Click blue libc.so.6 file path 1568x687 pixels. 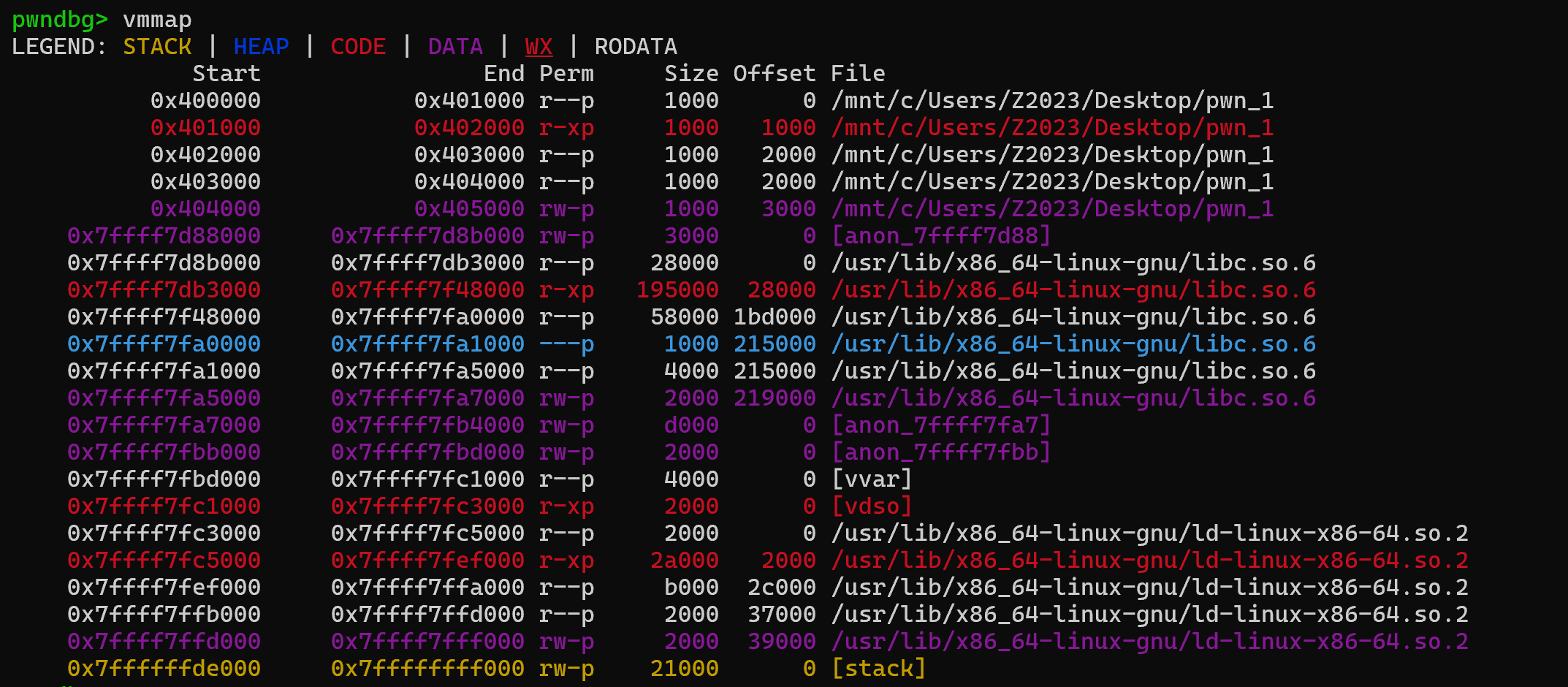click(1073, 344)
